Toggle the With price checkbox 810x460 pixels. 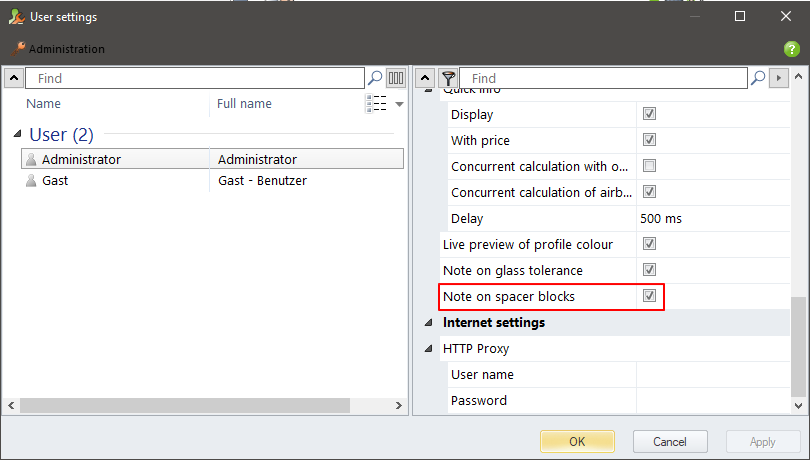point(649,140)
